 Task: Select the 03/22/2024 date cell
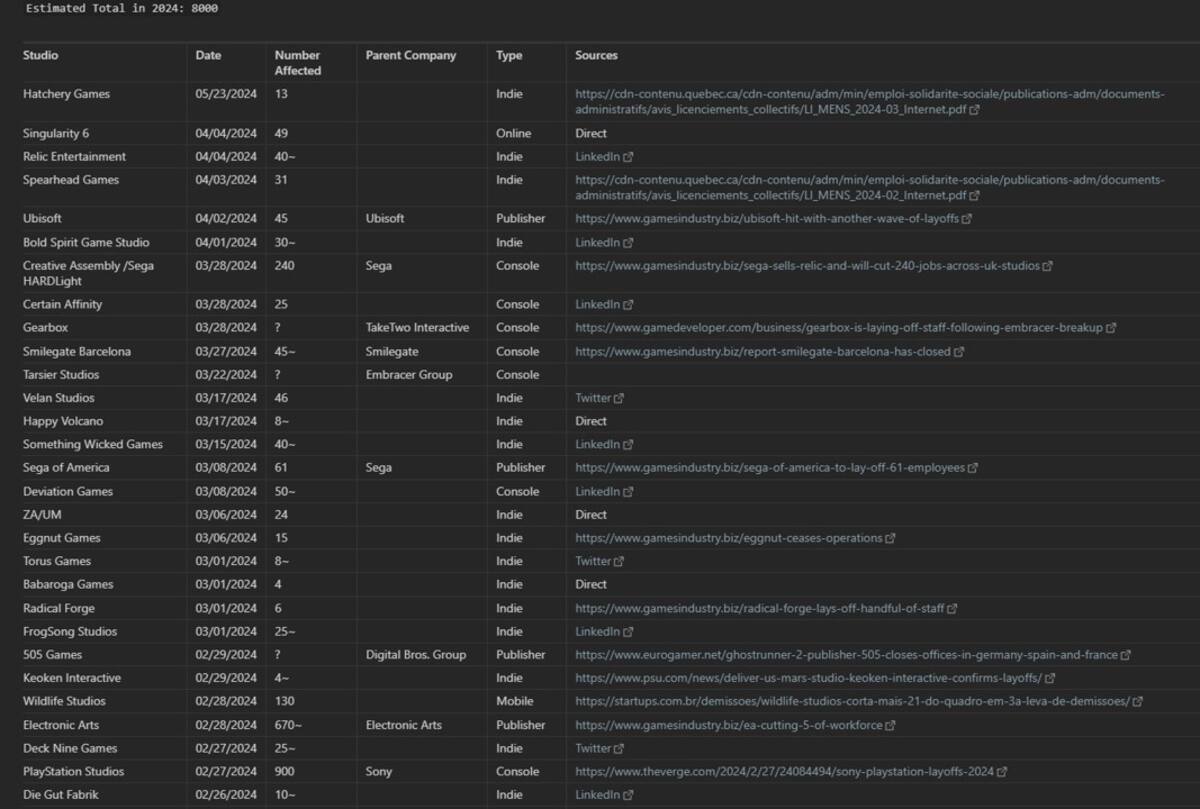pyautogui.click(x=226, y=375)
